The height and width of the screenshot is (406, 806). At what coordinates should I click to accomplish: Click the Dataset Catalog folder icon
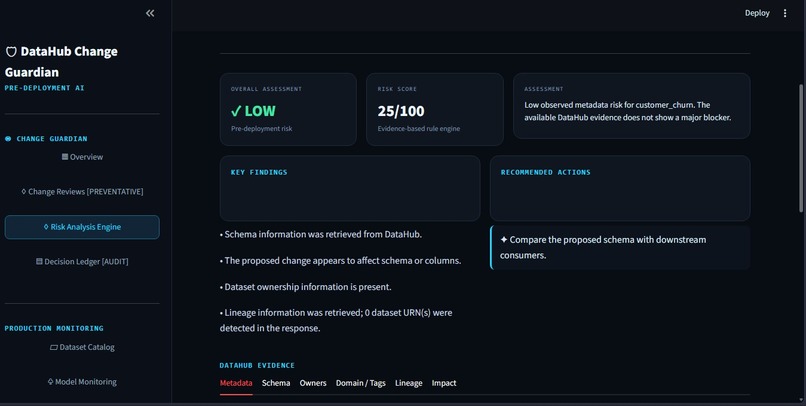(53, 347)
